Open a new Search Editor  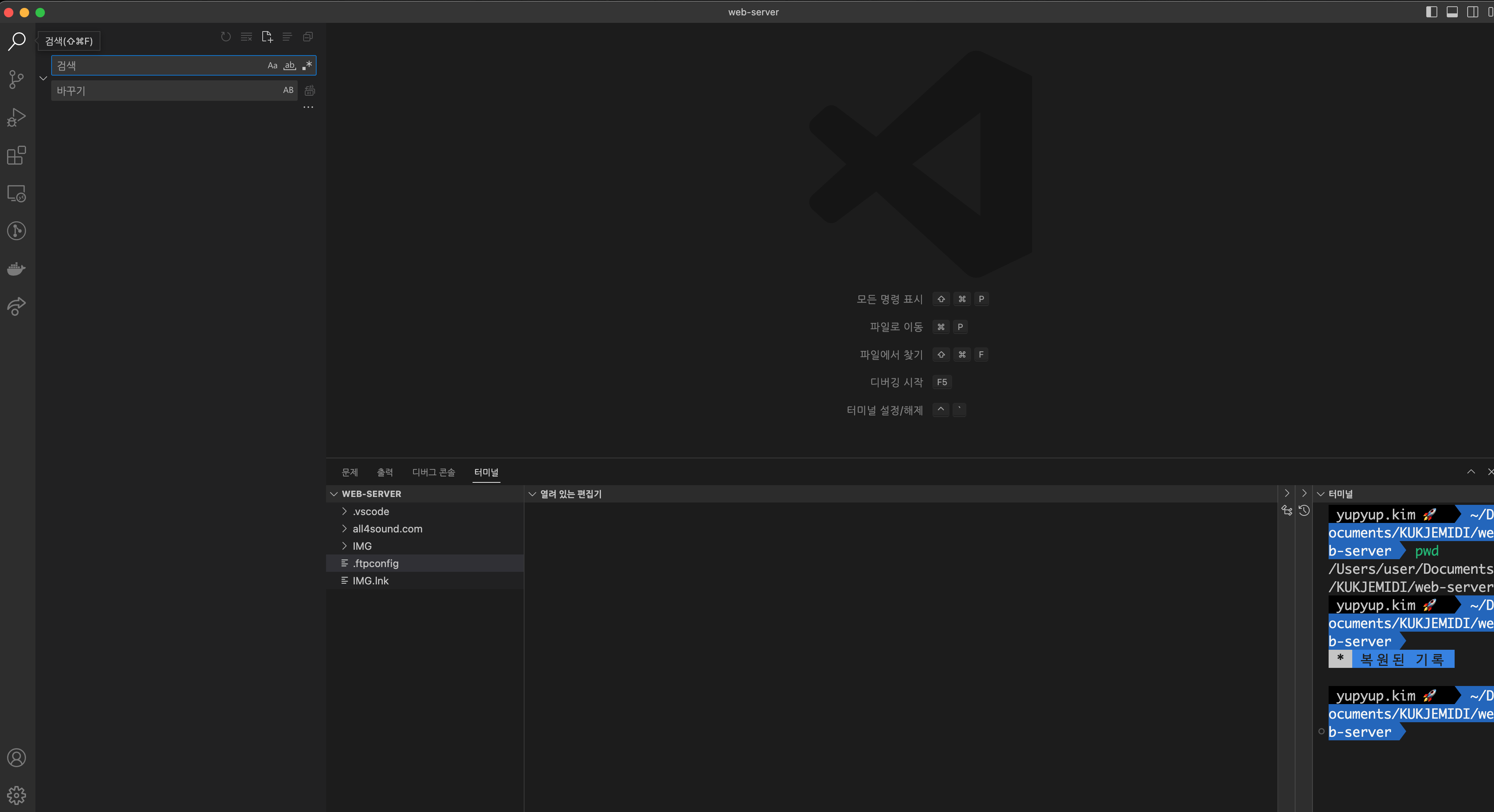point(267,36)
